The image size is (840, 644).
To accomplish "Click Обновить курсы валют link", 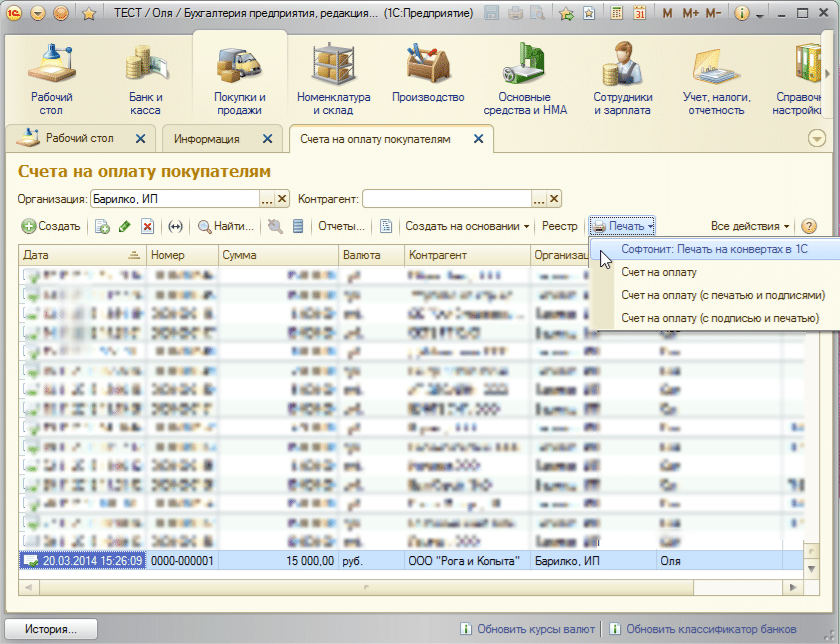I will click(x=534, y=629).
